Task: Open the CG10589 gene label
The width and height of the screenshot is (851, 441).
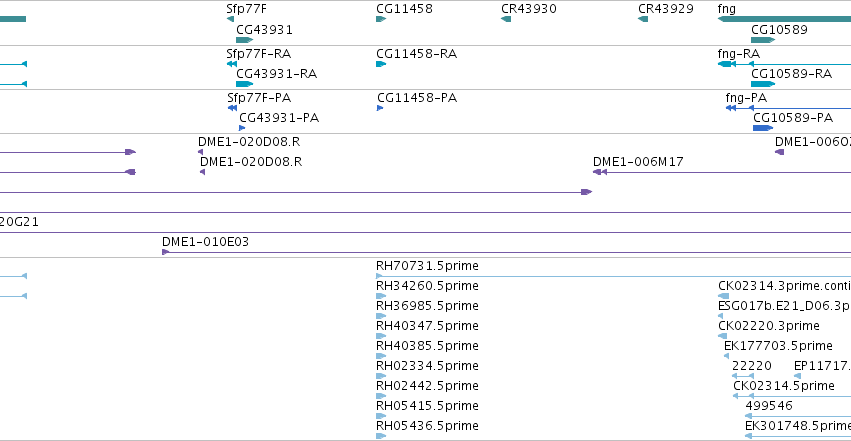Action: [779, 30]
